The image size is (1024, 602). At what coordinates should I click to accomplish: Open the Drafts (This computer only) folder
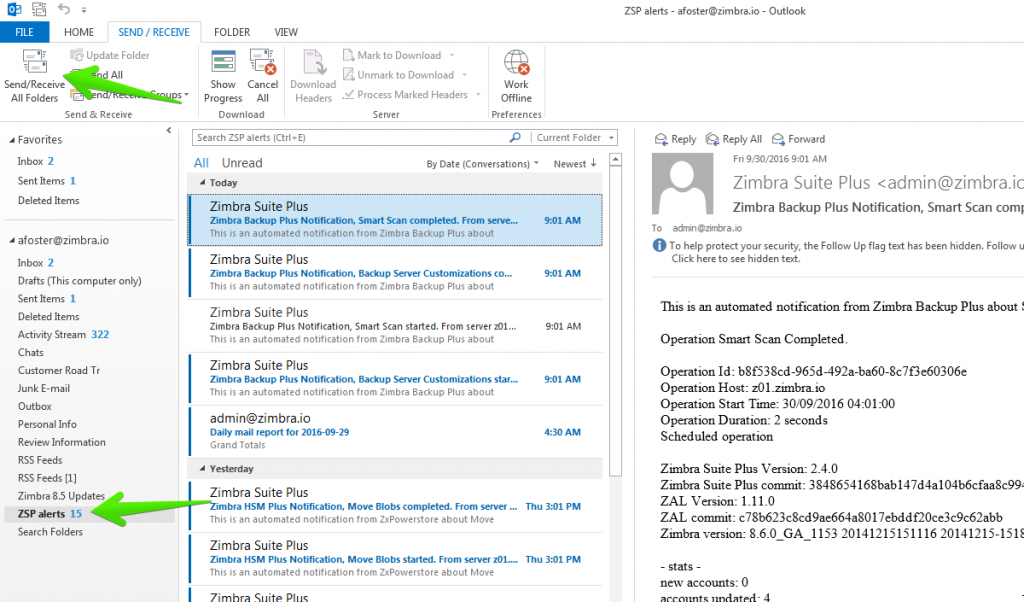pos(80,281)
